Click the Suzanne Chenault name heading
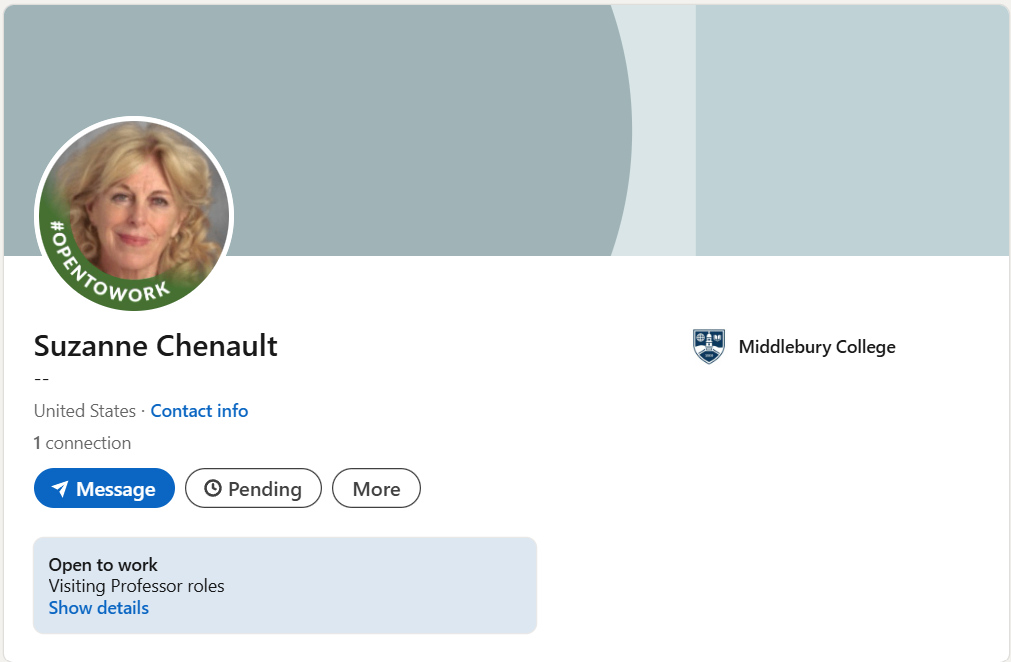 point(156,346)
